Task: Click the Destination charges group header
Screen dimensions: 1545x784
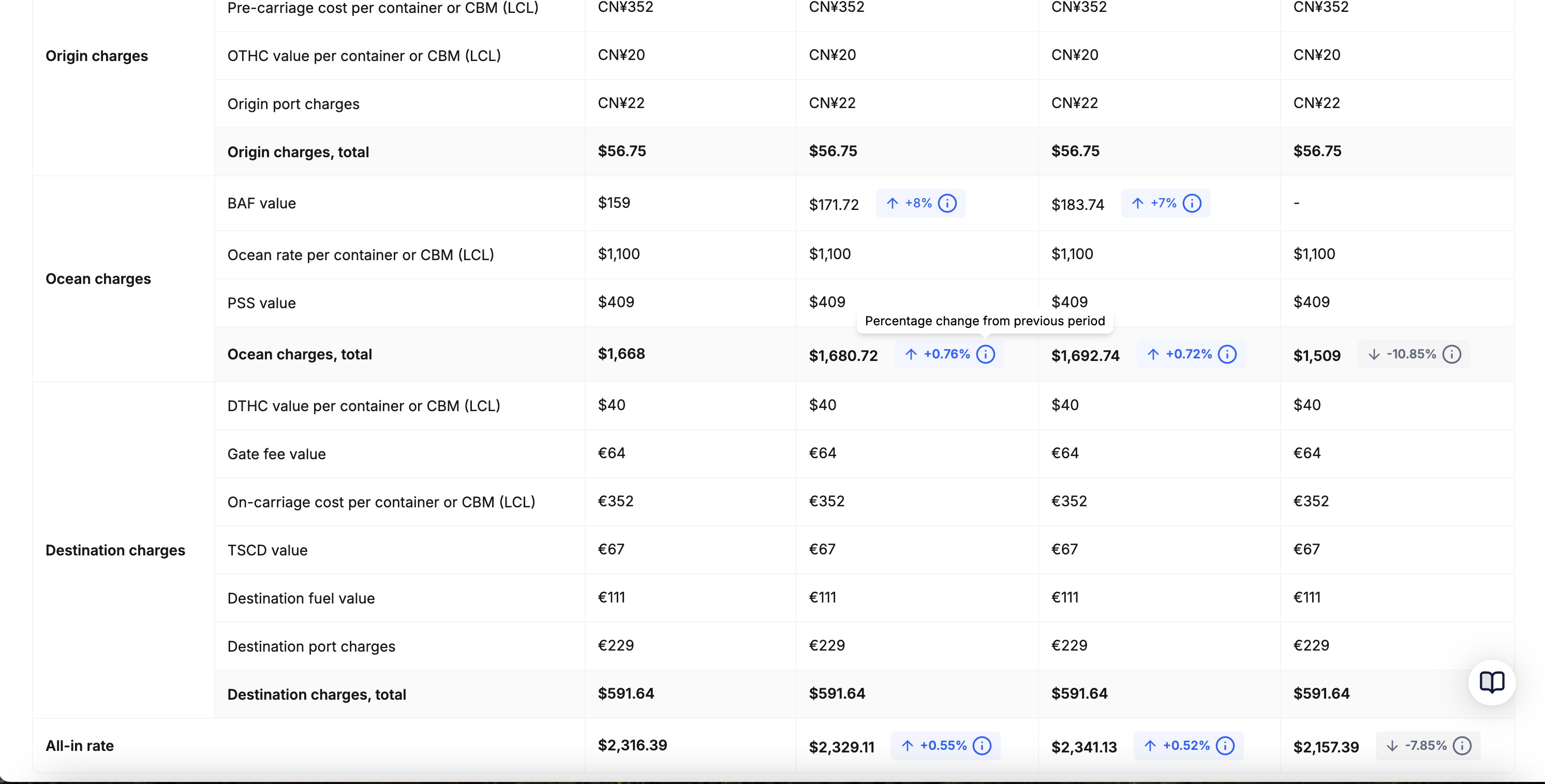Action: tap(115, 550)
